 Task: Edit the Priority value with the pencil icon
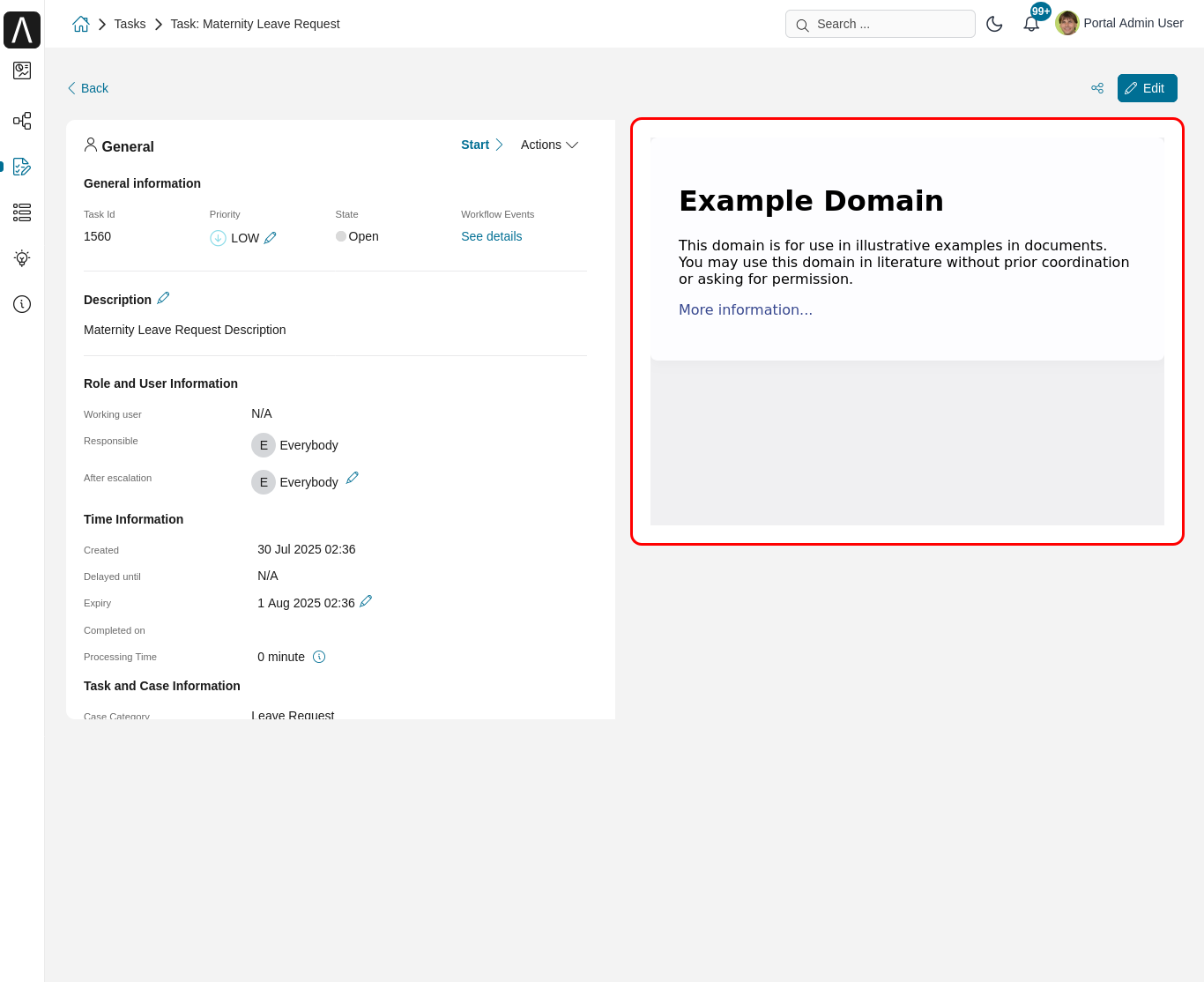(271, 237)
